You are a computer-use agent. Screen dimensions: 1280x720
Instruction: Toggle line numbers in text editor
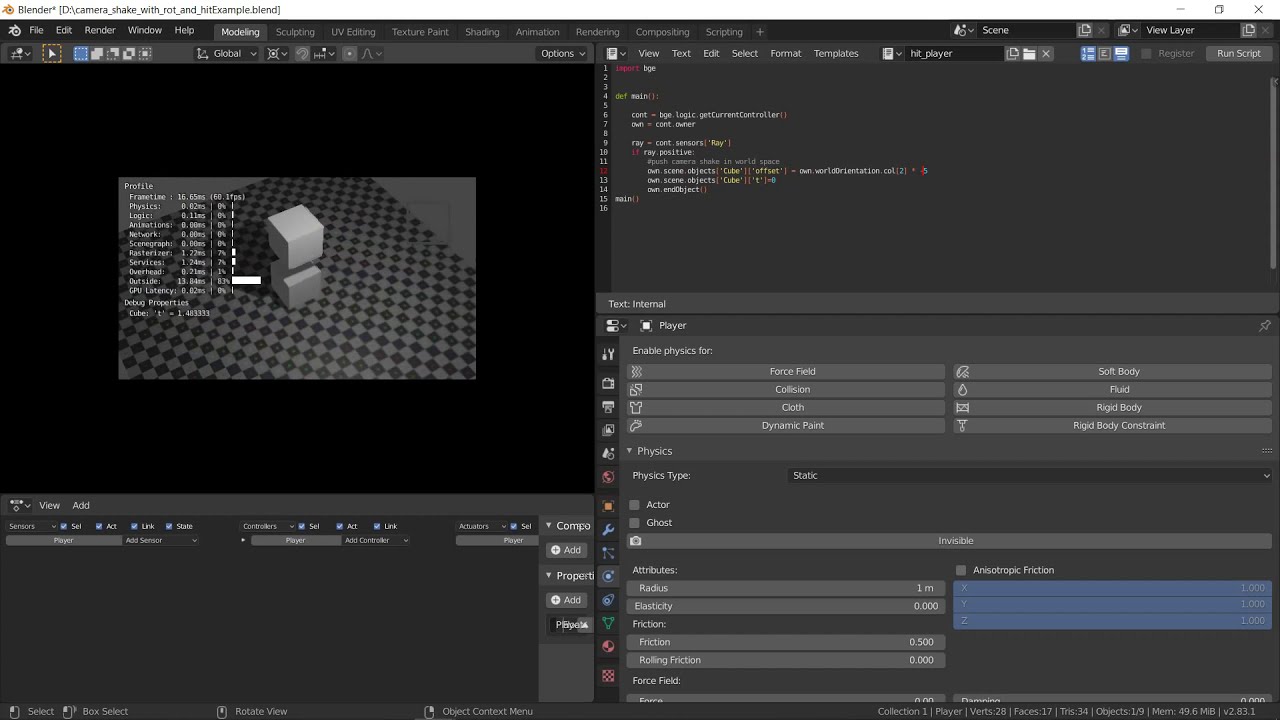pos(1088,53)
